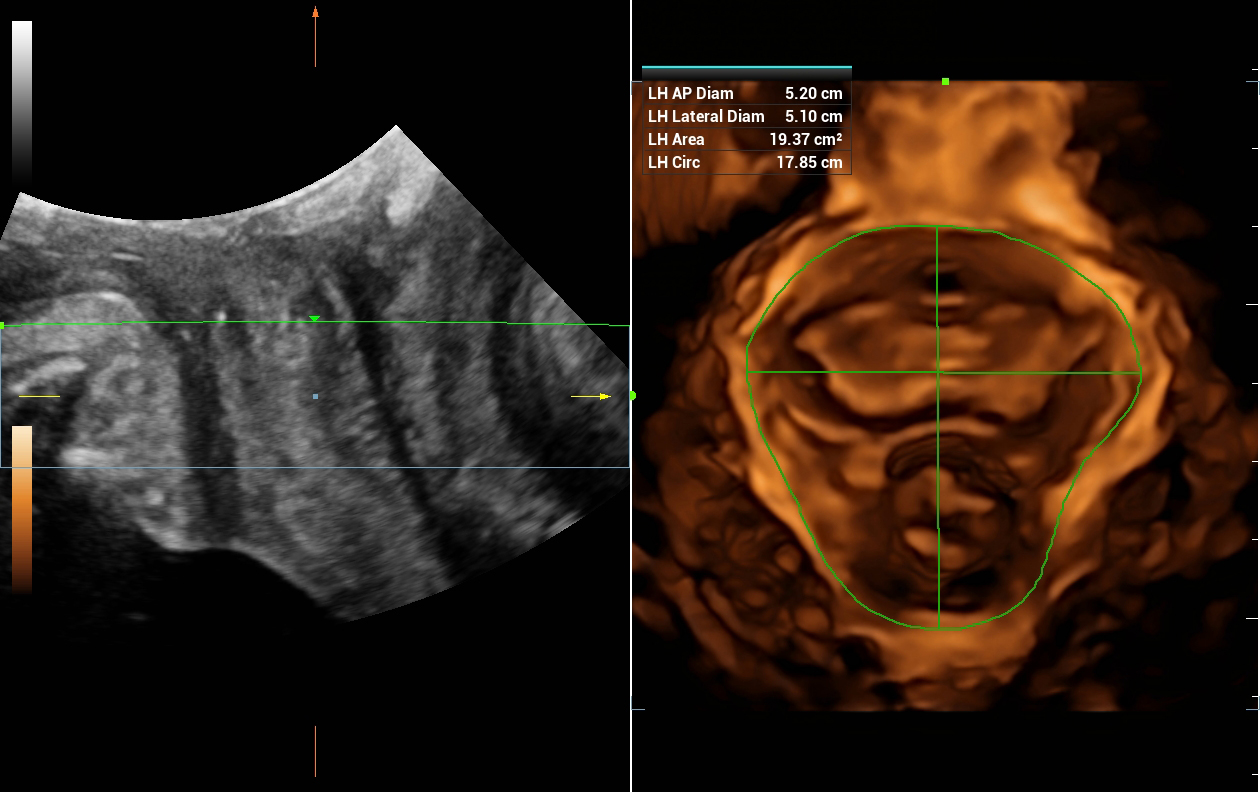Select the LH Lateral Diam measurement row
1260x792 pixels.
746,116
